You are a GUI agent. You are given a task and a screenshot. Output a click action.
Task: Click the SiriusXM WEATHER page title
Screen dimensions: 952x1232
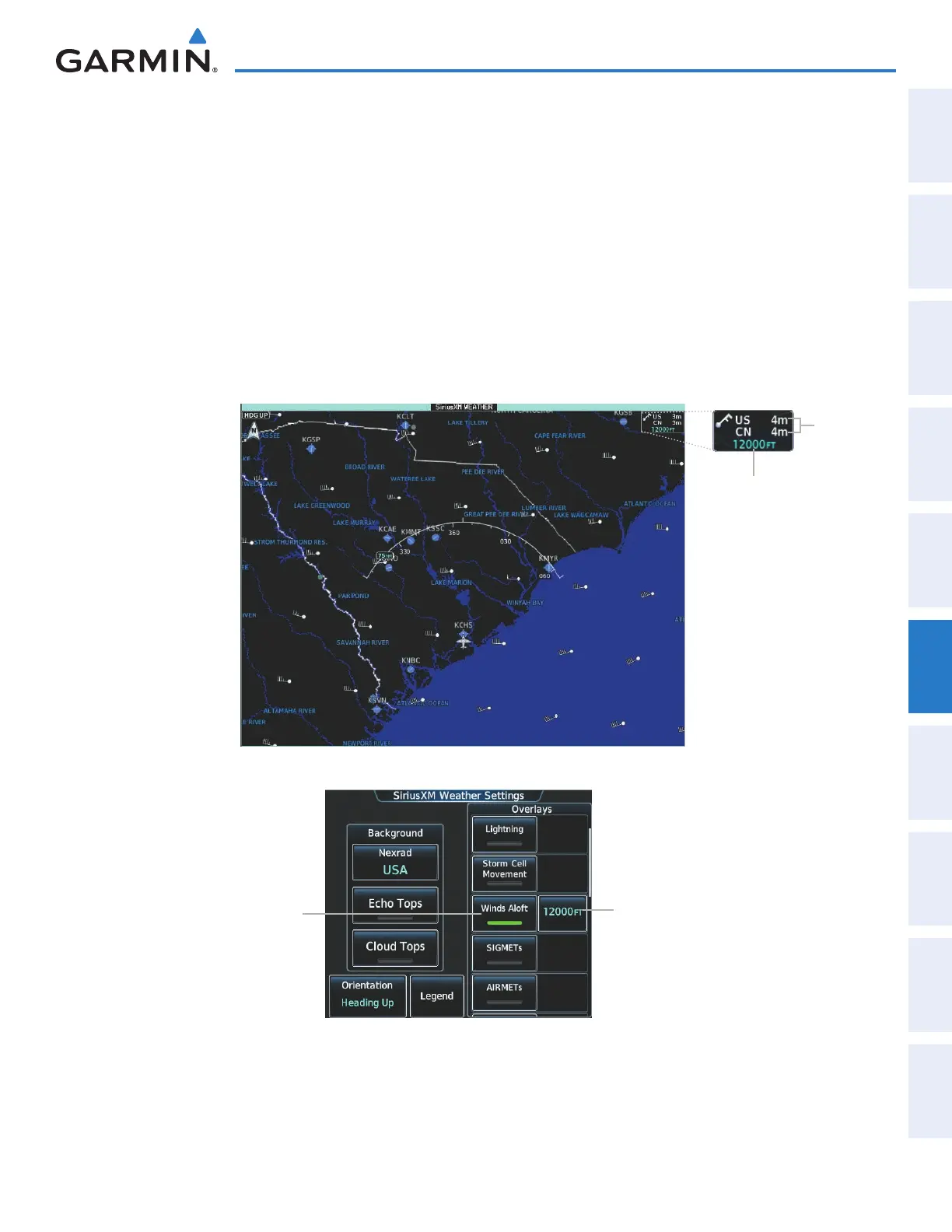point(464,407)
